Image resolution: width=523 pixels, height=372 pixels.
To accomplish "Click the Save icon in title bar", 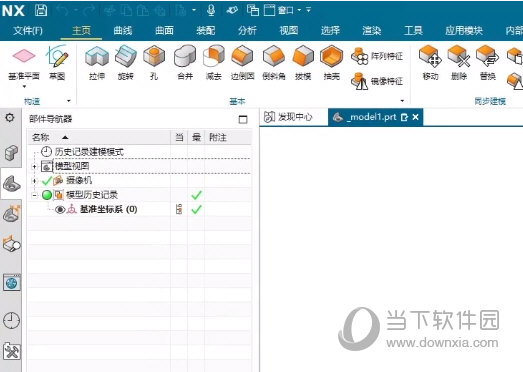I will (41, 10).
